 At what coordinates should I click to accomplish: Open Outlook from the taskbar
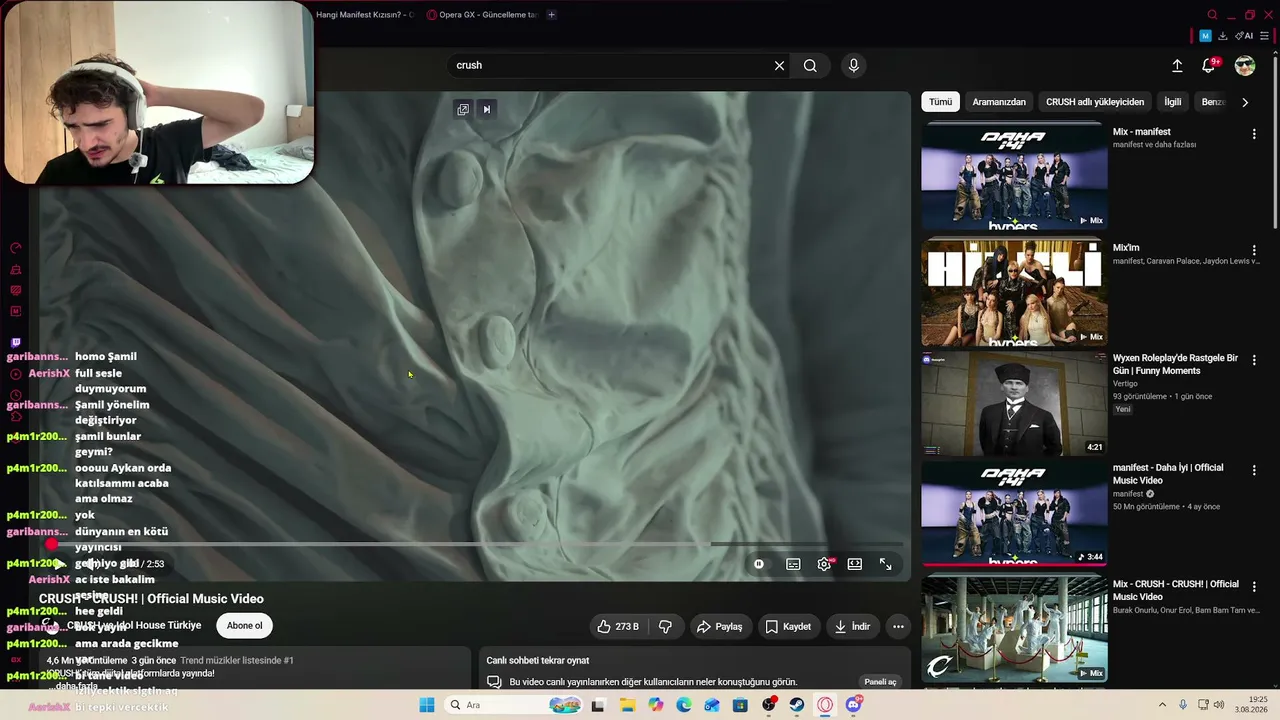[x=712, y=705]
